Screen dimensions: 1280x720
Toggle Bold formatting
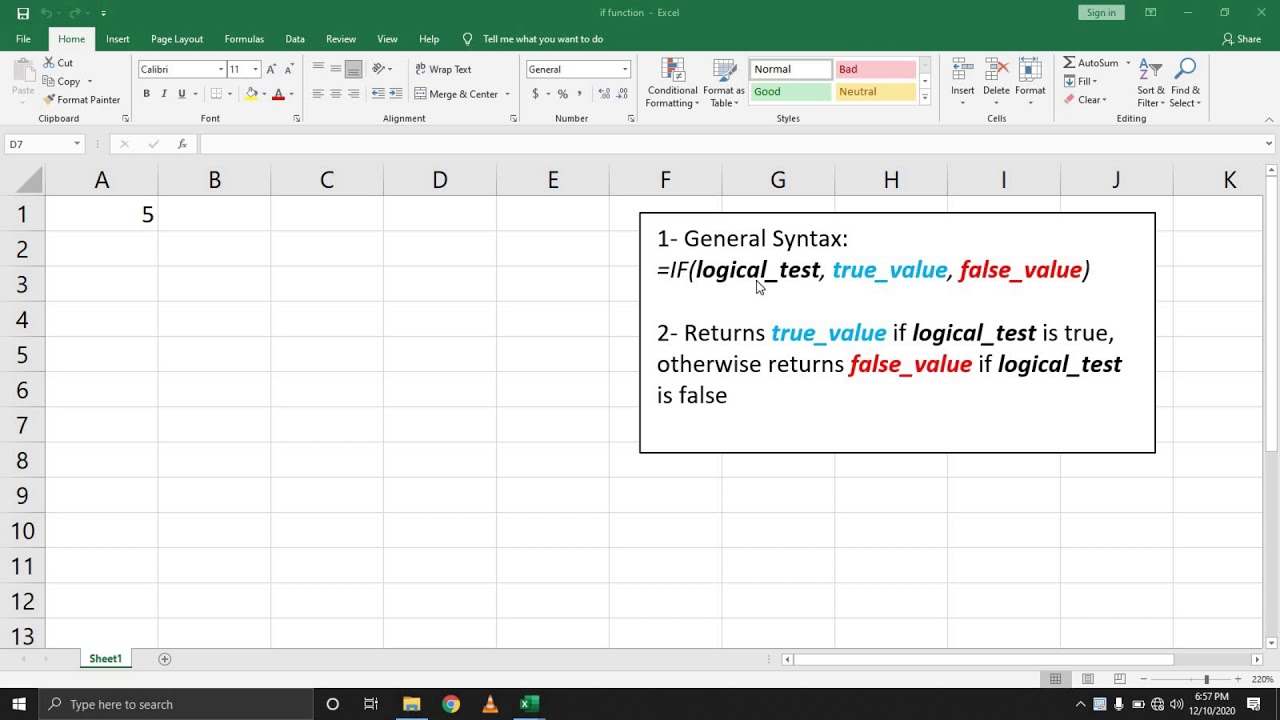click(146, 93)
